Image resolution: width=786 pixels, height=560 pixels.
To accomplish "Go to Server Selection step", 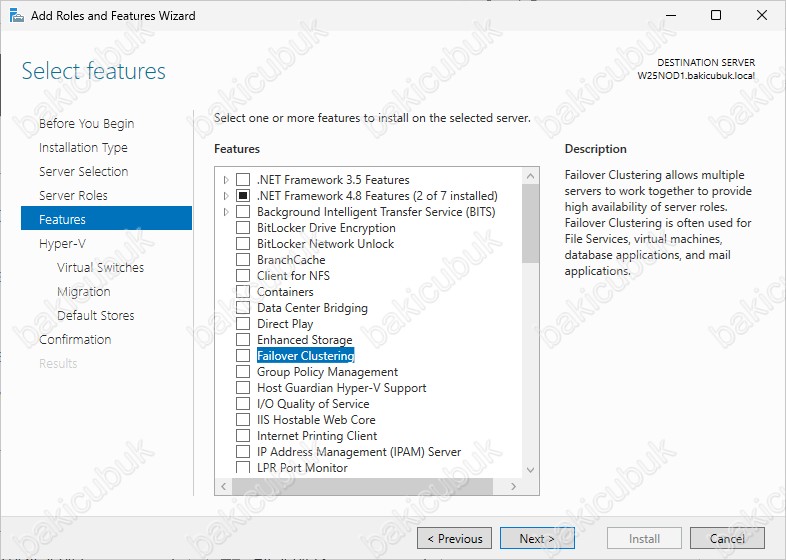I will 84,171.
